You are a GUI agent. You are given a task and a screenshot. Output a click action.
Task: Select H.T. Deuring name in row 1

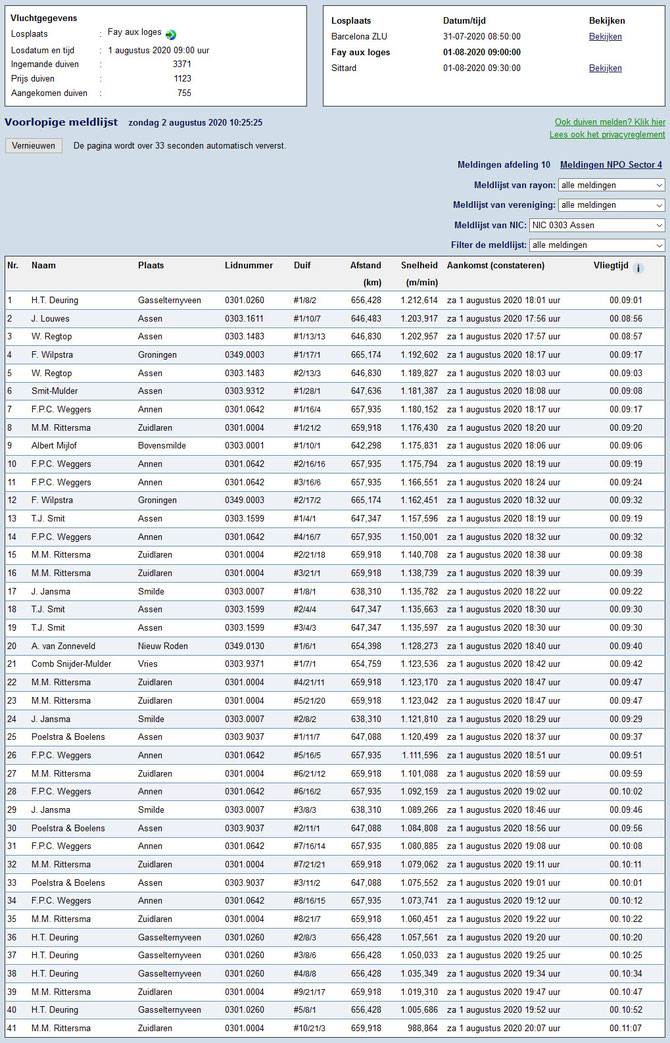click(55, 301)
